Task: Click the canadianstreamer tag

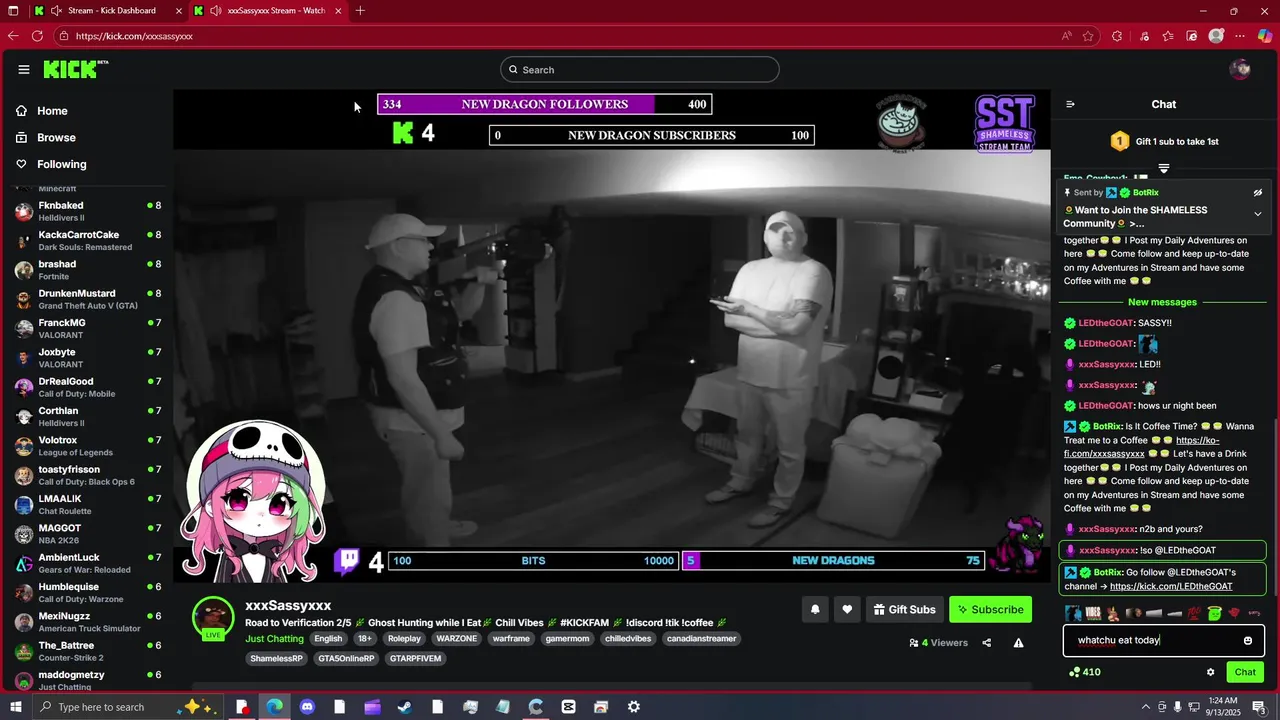Action: point(701,639)
